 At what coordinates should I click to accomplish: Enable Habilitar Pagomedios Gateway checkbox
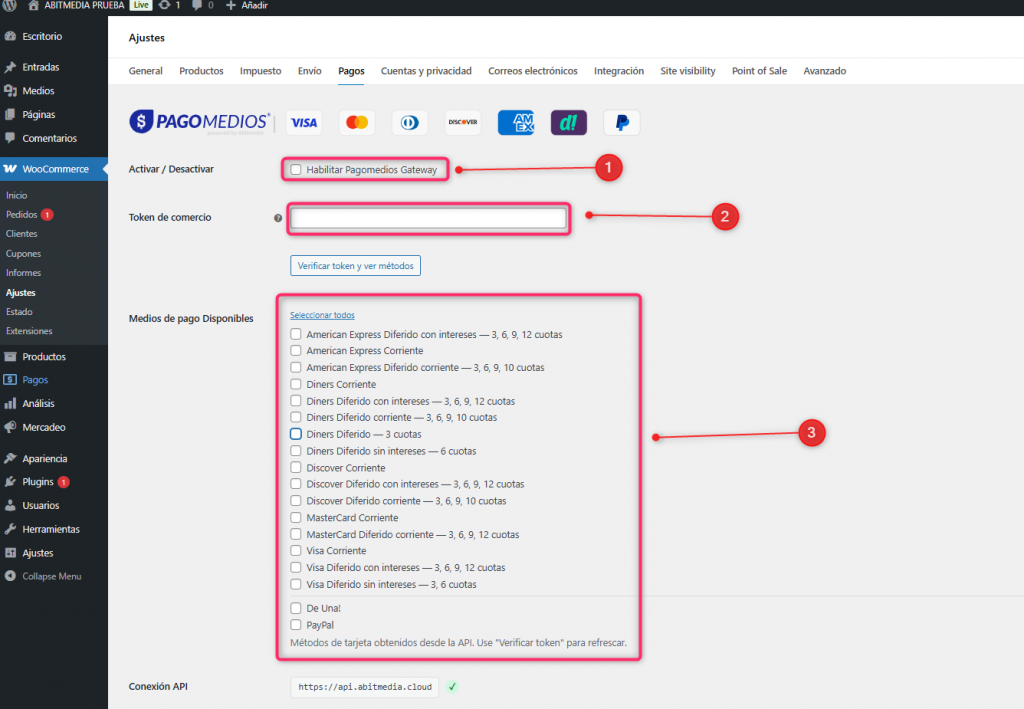(296, 170)
